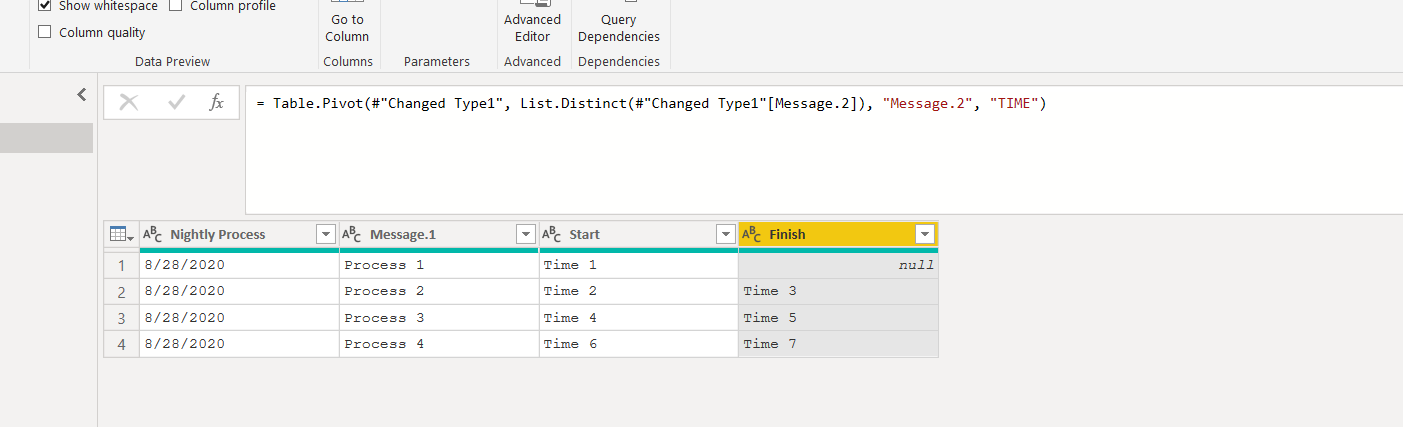This screenshot has width=1403, height=427.
Task: Click the 8/28/2020 cell in row 3
Action: [239, 318]
